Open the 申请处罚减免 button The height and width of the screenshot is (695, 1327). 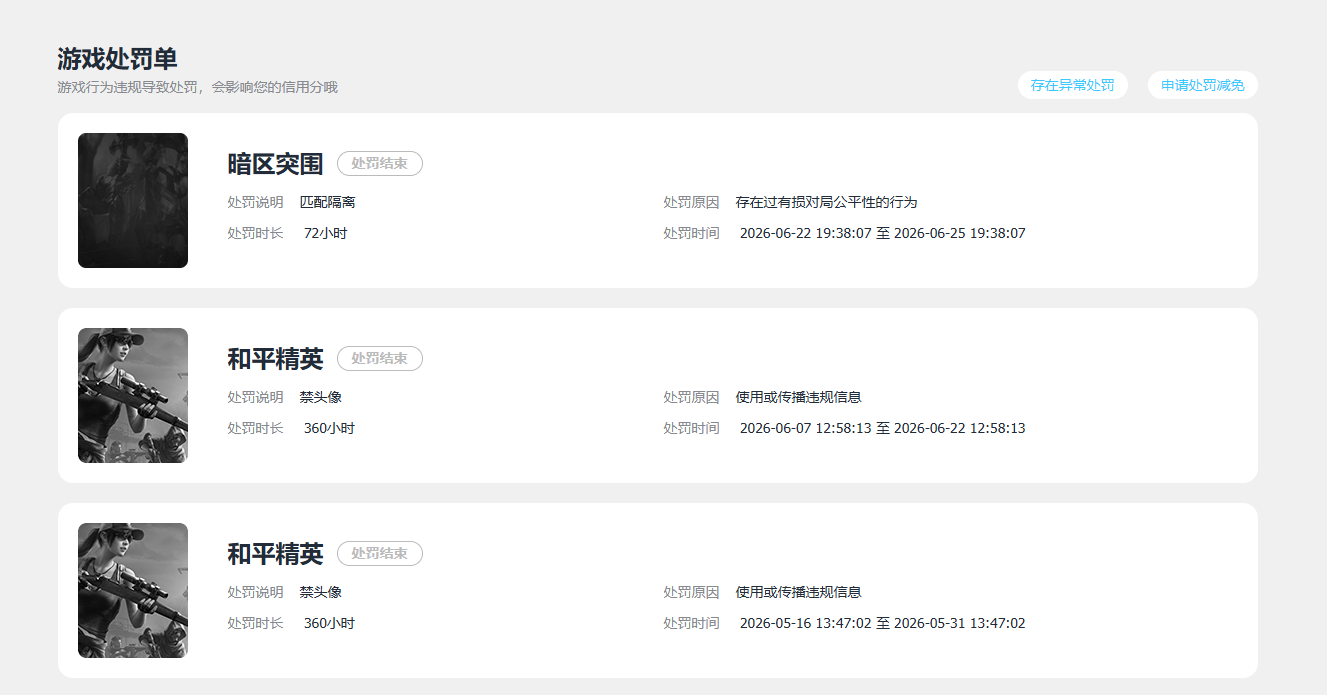click(1202, 85)
